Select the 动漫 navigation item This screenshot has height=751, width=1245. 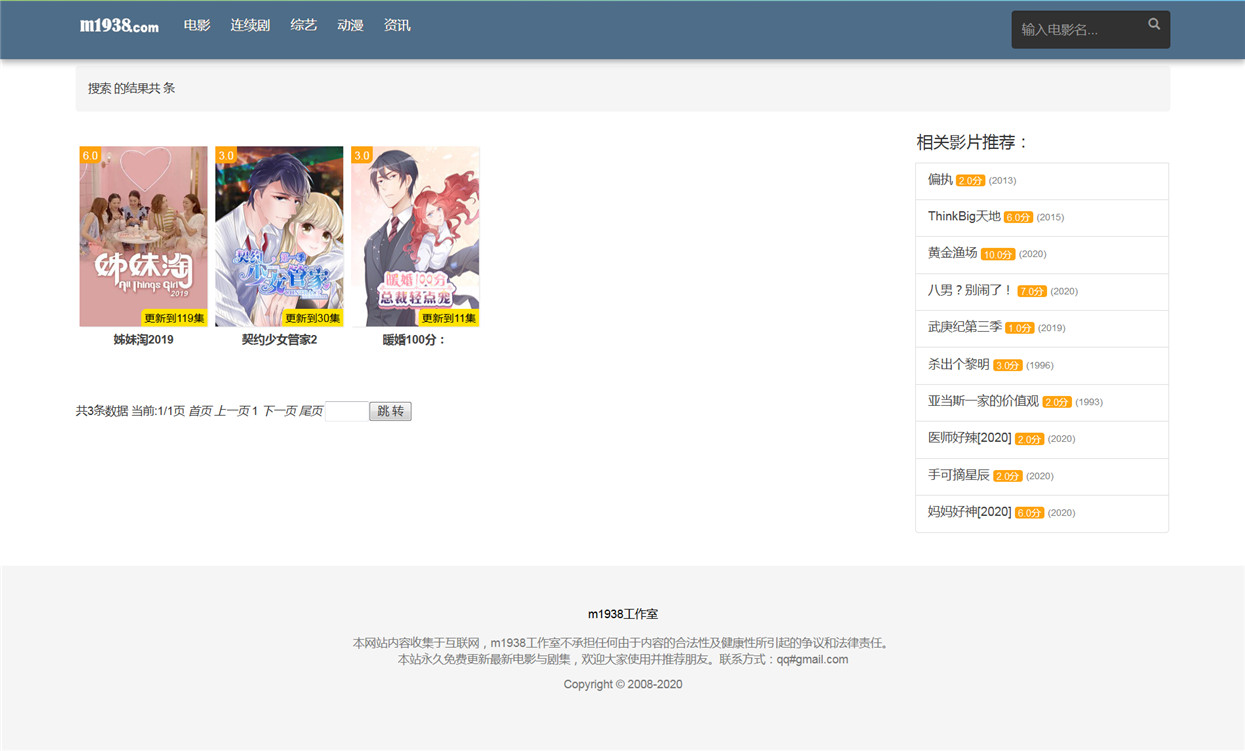click(x=350, y=25)
